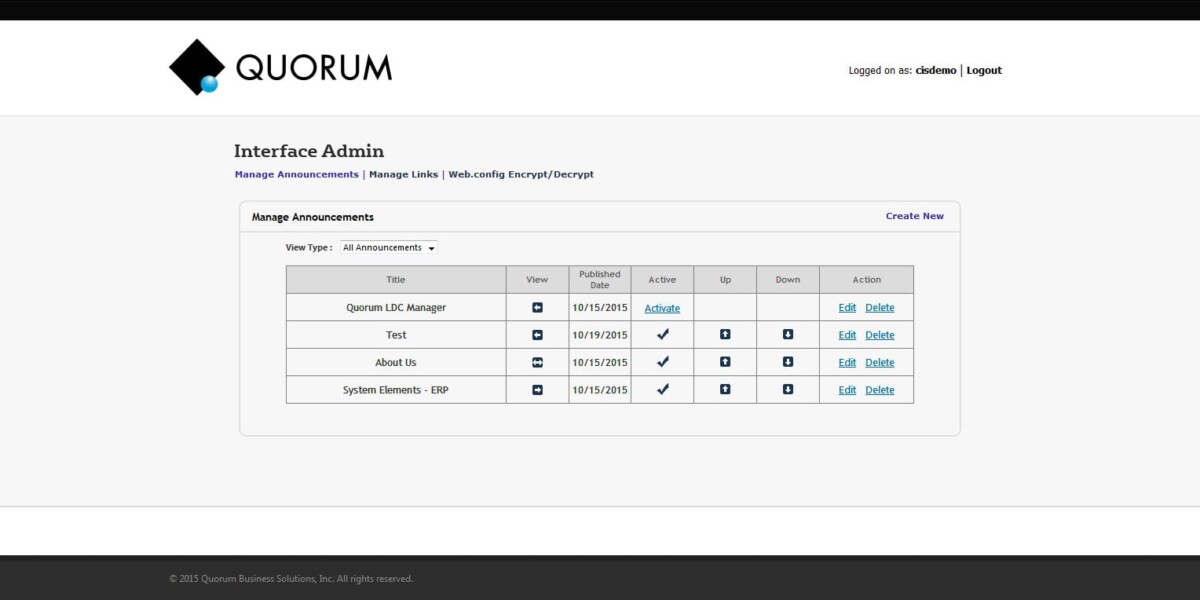
Task: Move System Elements - ERP up
Action: click(725, 390)
